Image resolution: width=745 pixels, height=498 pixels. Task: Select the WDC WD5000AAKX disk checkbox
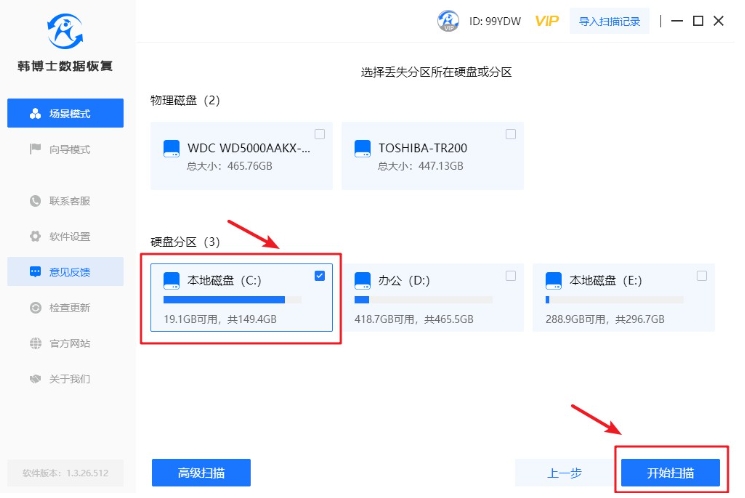click(320, 134)
